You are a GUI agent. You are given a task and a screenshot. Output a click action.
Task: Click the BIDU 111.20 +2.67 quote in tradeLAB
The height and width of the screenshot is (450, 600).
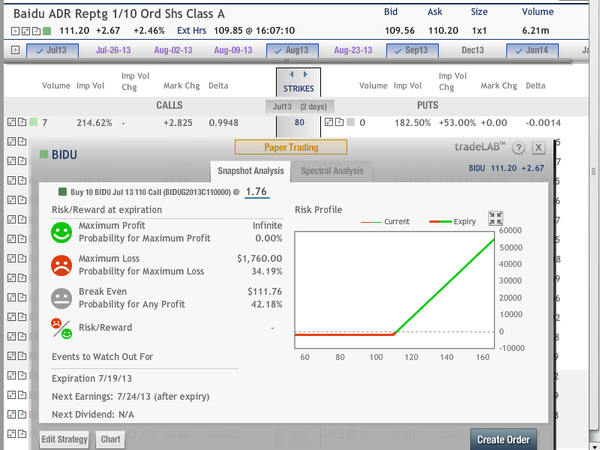click(x=506, y=168)
